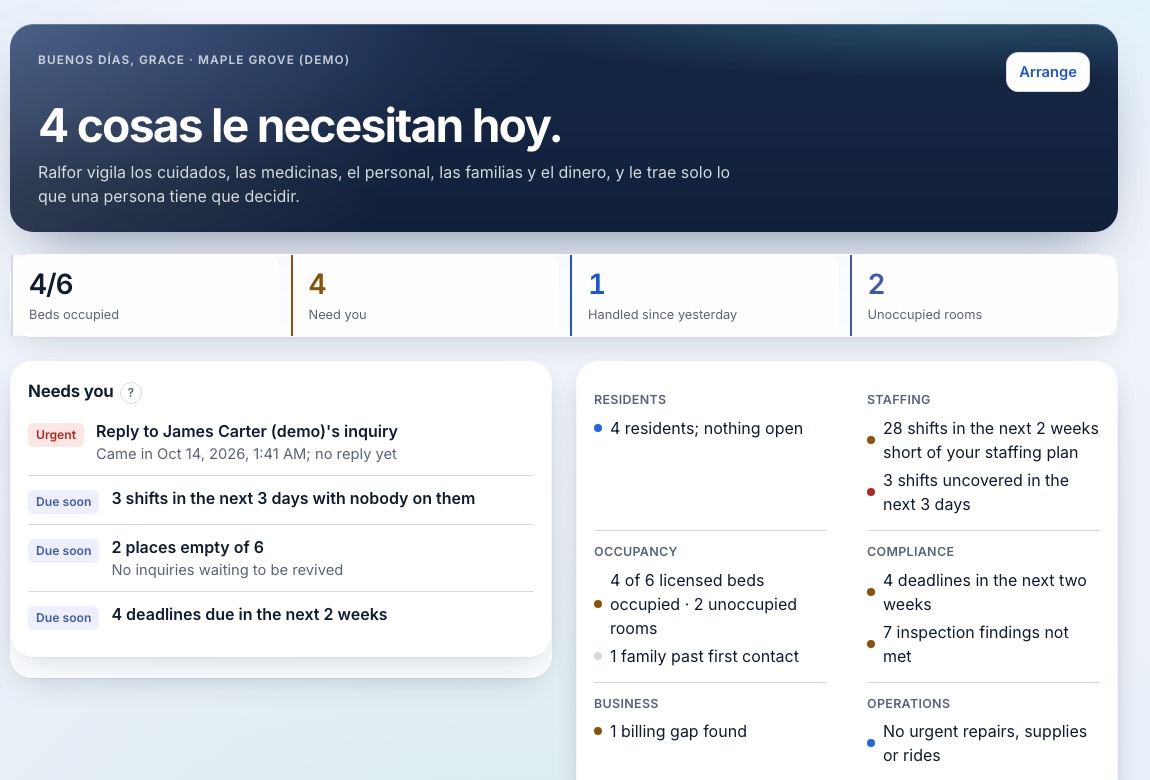Open the Needs you help icon
This screenshot has width=1150, height=780.
(x=131, y=393)
